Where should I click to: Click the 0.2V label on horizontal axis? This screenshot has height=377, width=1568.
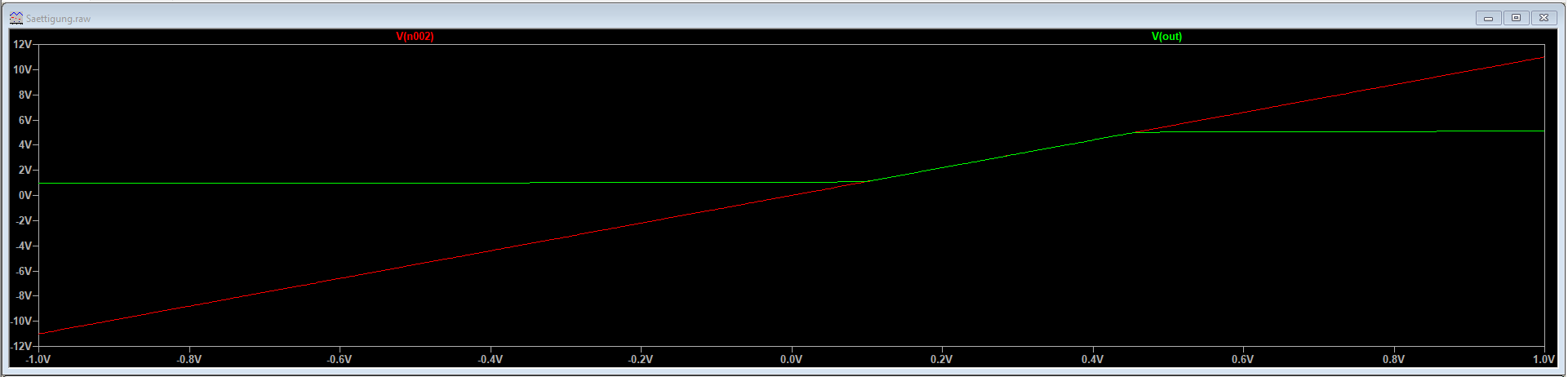coord(942,360)
